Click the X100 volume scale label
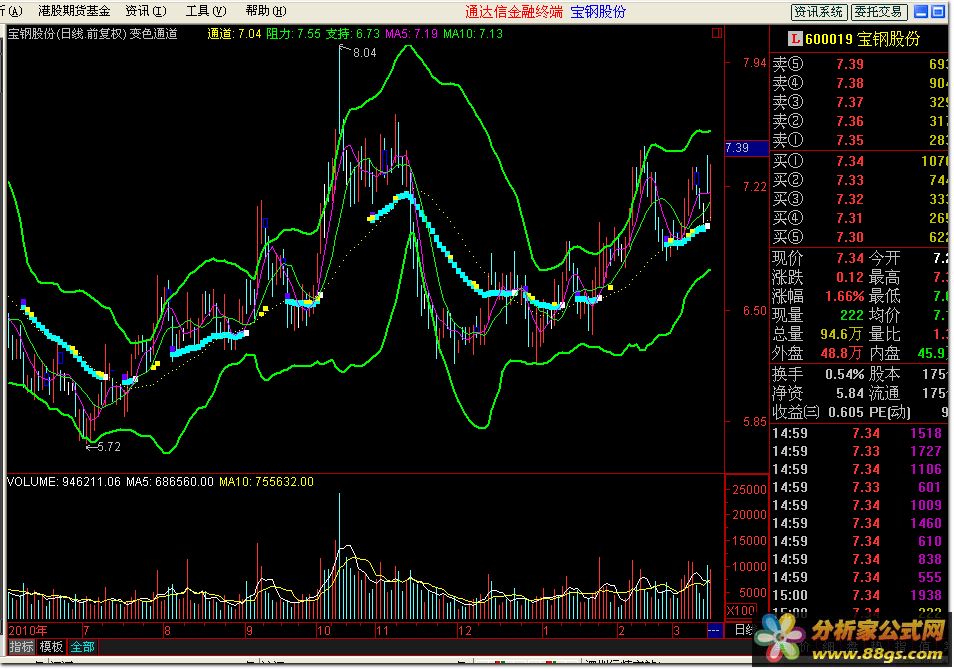 [x=741, y=611]
